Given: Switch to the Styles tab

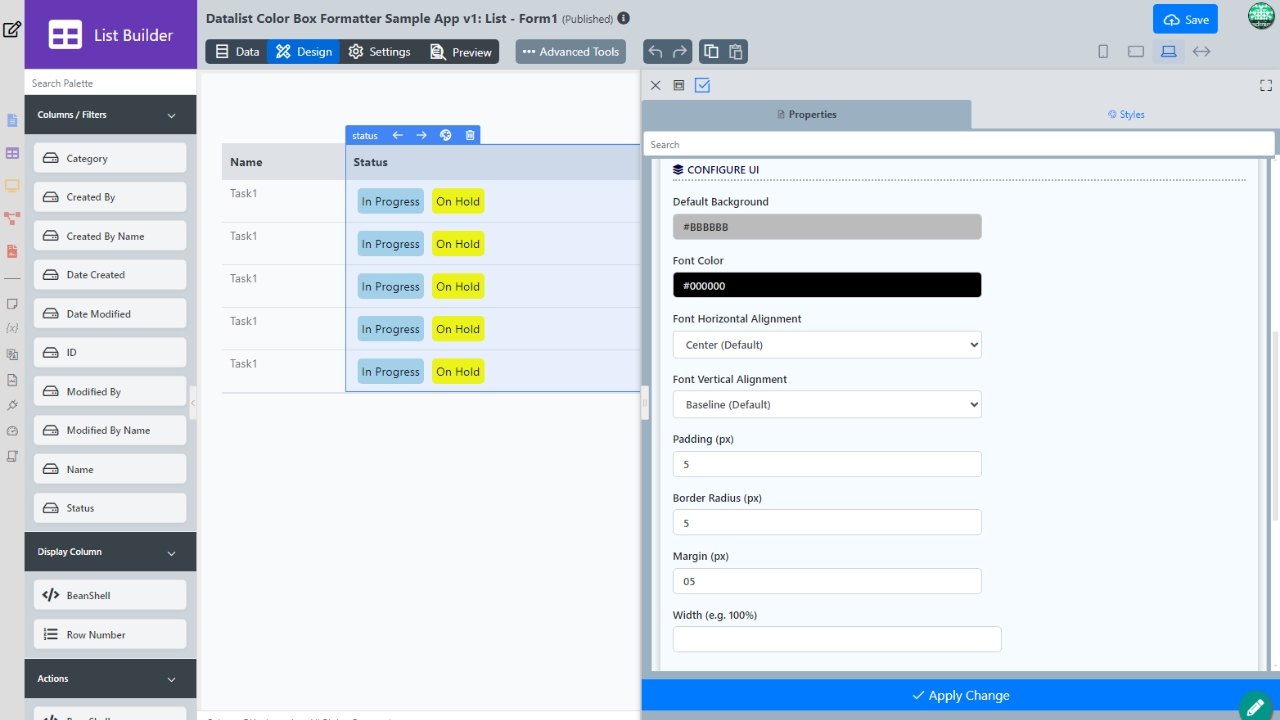Looking at the screenshot, I should pos(1126,115).
